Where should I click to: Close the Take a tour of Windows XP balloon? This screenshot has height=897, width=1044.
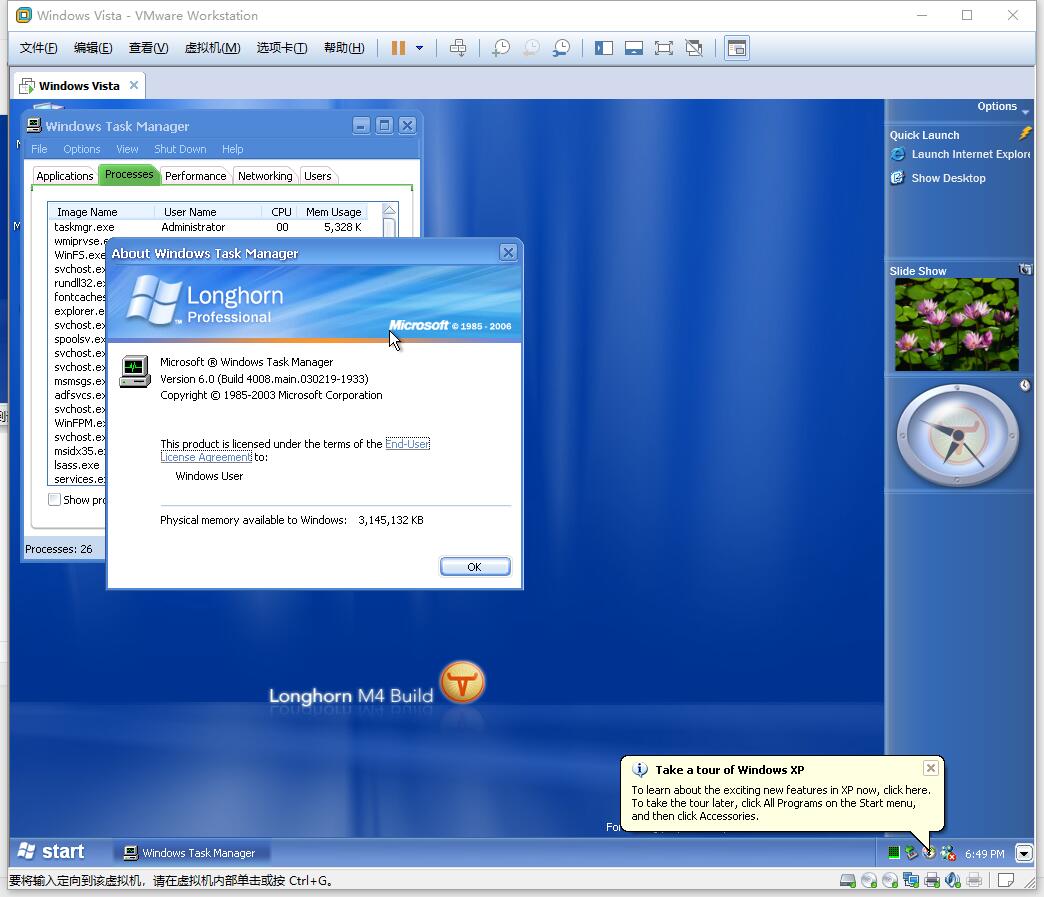931,768
